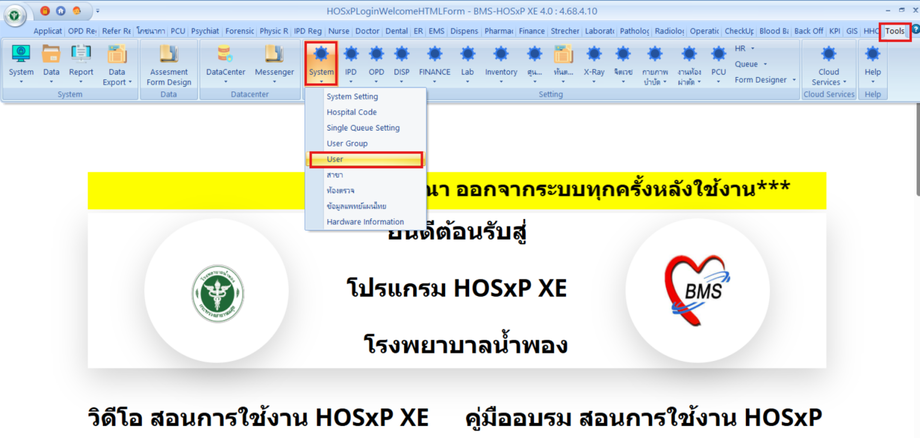Choose Hardware Information menu item
Screen dimensions: 920x438
365,222
